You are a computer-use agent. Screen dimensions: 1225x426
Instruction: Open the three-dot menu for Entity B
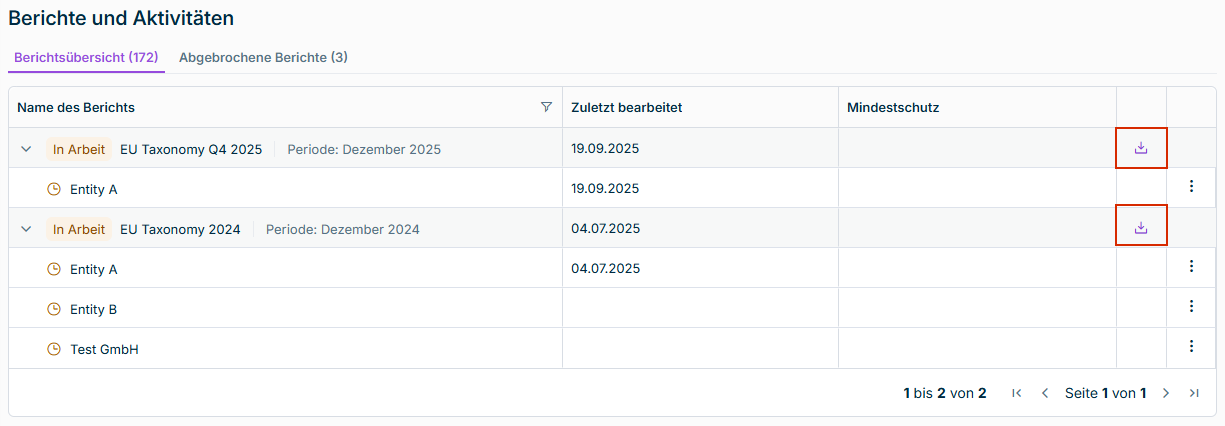[1191, 306]
